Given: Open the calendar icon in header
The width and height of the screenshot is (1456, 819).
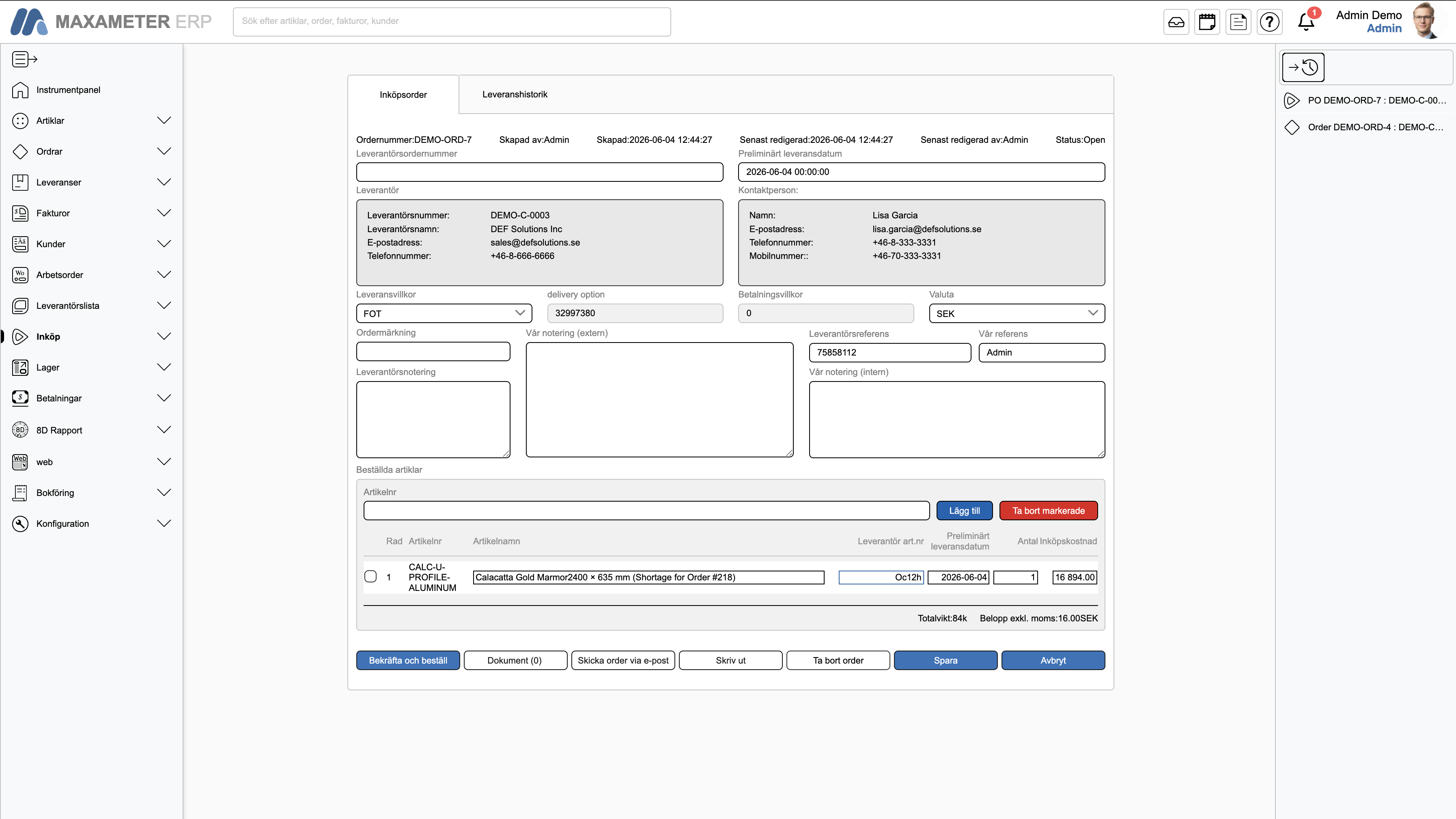Looking at the screenshot, I should [x=1207, y=22].
